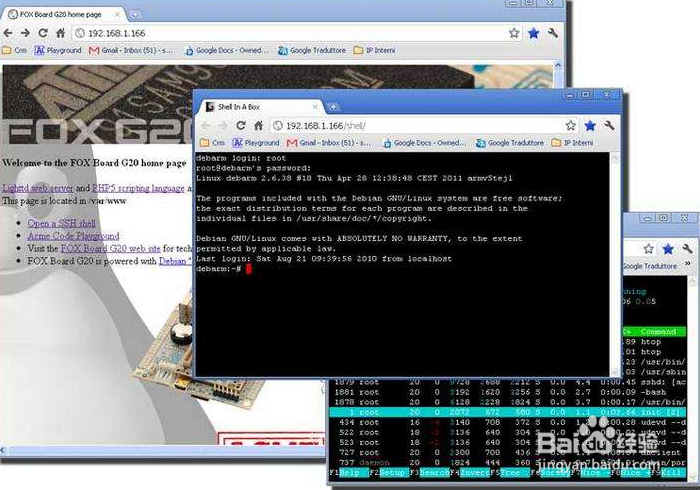The image size is (700, 490).
Task: Open IP Interni folder in Shell In A Box window
Action: [572, 143]
